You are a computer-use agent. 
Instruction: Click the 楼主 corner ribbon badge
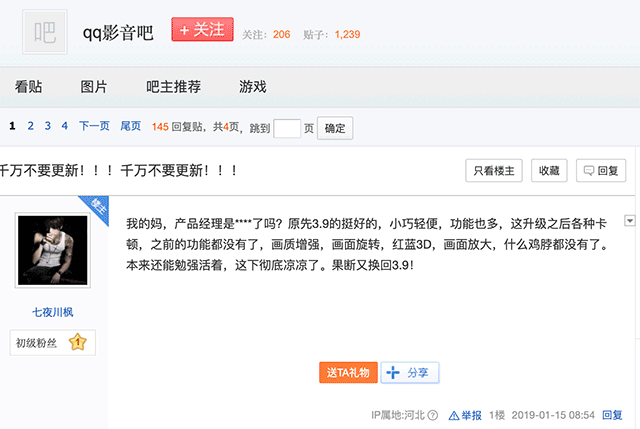tap(97, 207)
